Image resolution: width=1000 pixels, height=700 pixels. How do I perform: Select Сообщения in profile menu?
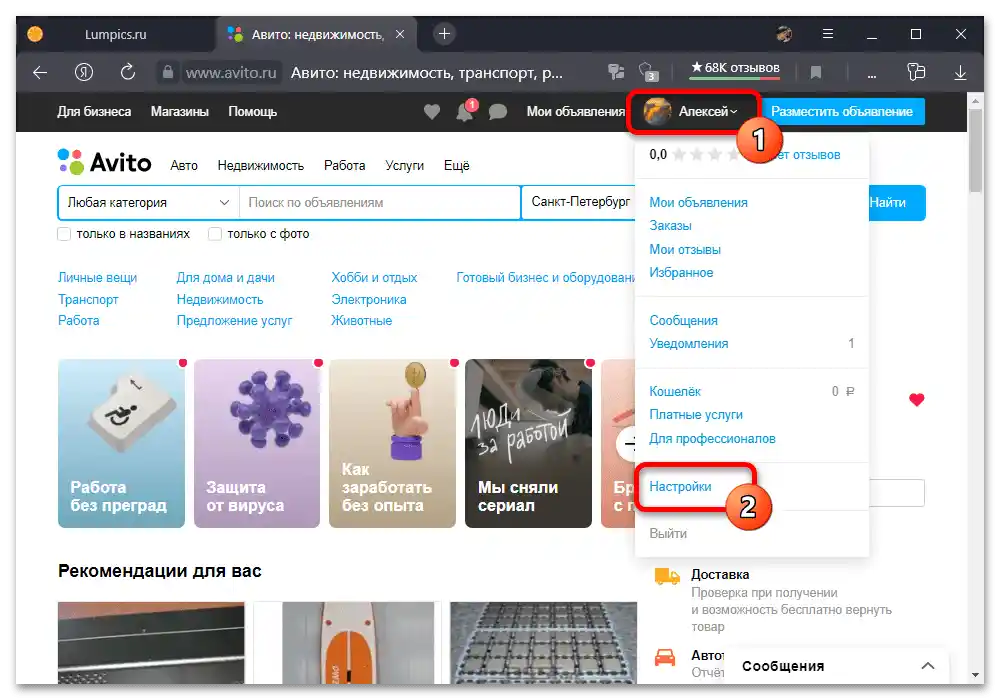pyautogui.click(x=683, y=321)
